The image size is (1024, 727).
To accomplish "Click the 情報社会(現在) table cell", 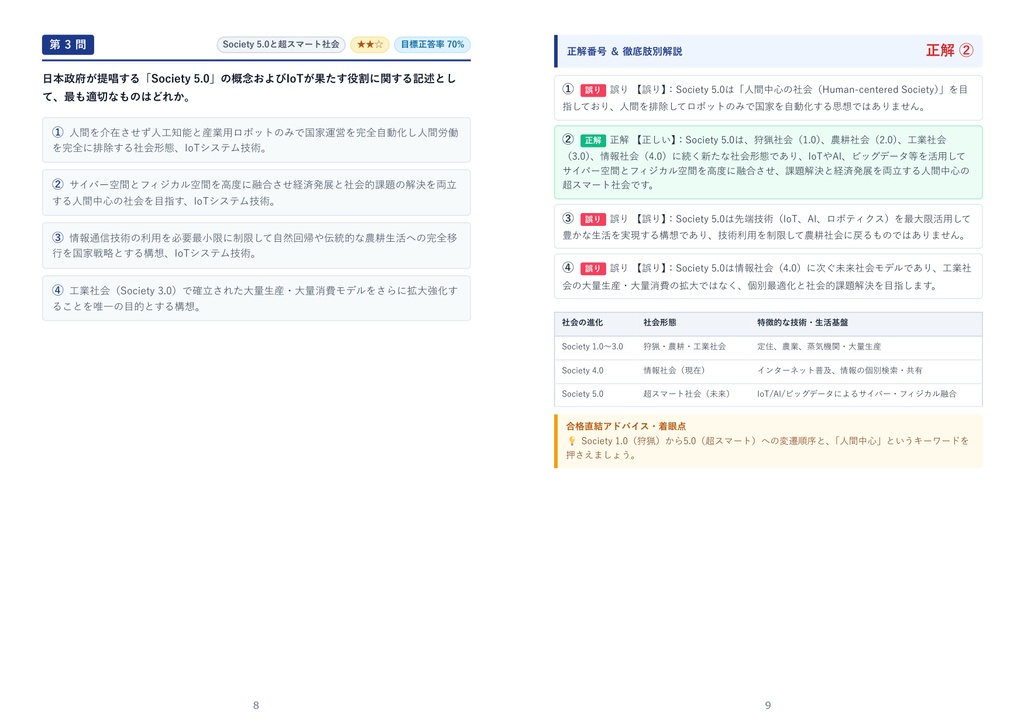I will [674, 370].
